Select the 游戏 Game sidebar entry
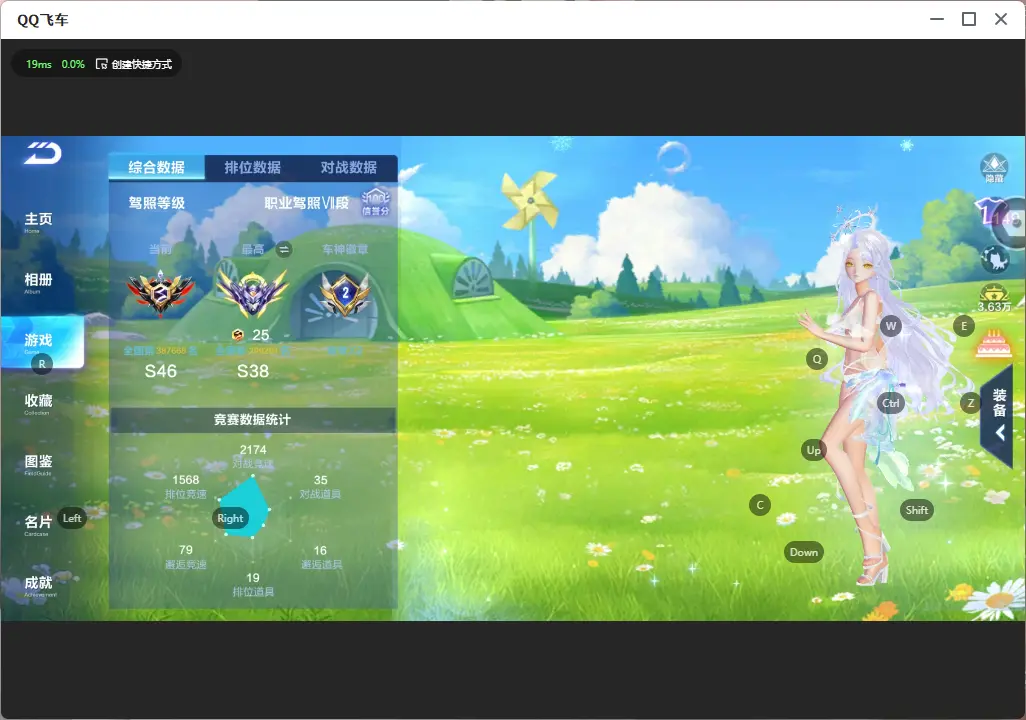 [x=42, y=342]
